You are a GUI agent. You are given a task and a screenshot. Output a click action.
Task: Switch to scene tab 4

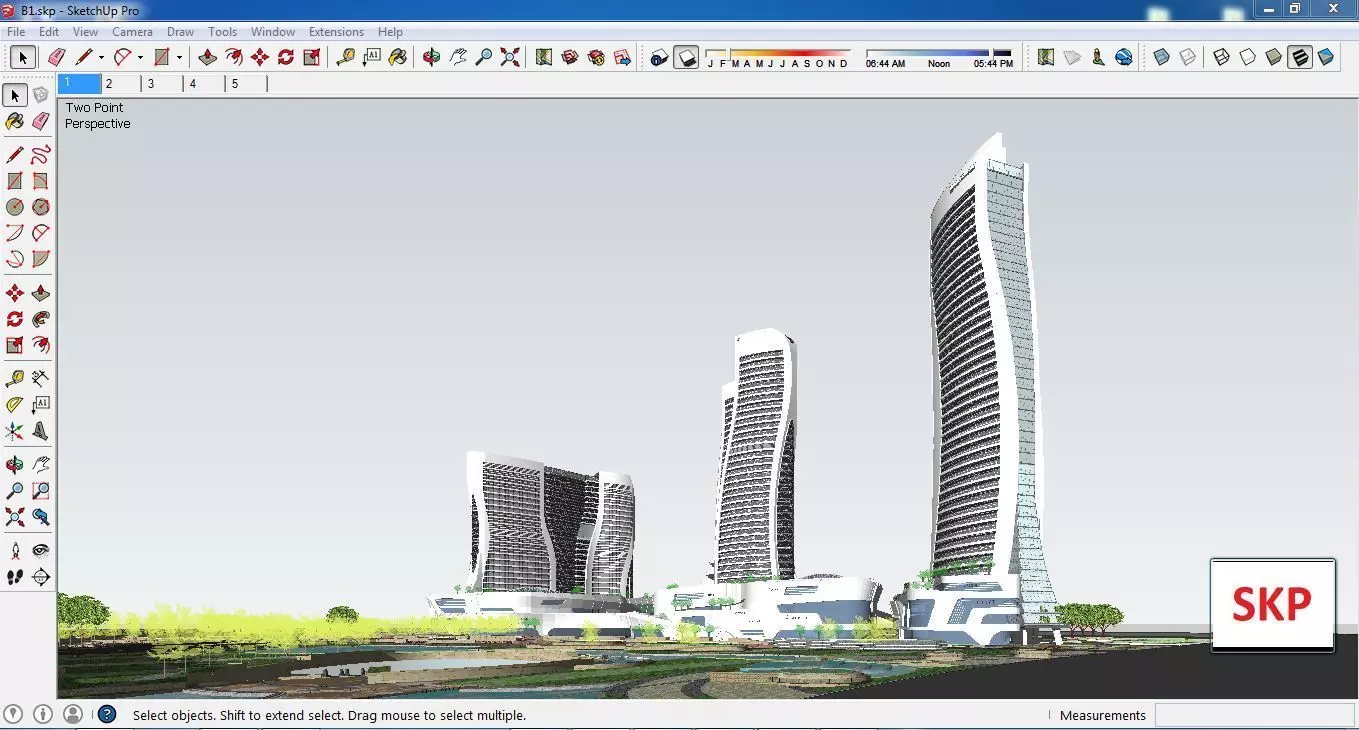pos(205,84)
